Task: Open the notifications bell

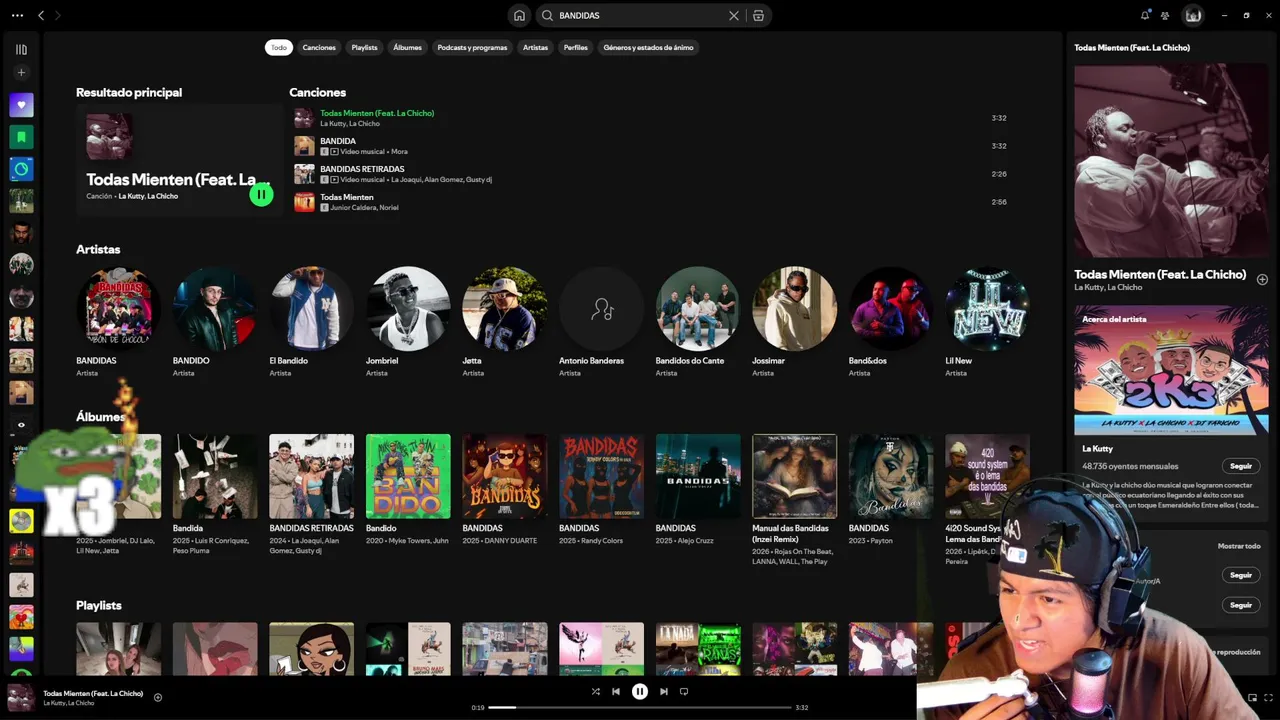Action: pos(1145,15)
